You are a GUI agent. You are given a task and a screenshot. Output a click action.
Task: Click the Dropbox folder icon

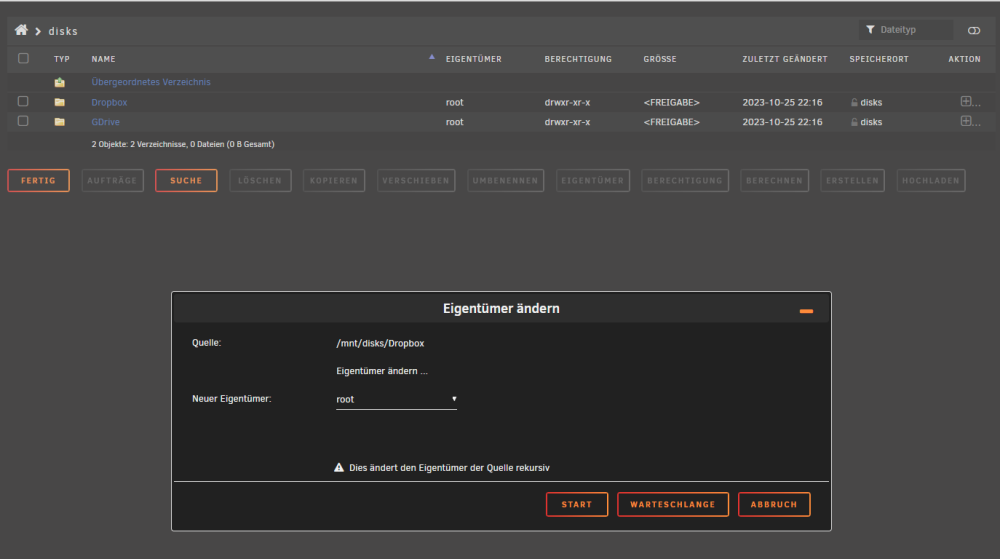point(59,102)
